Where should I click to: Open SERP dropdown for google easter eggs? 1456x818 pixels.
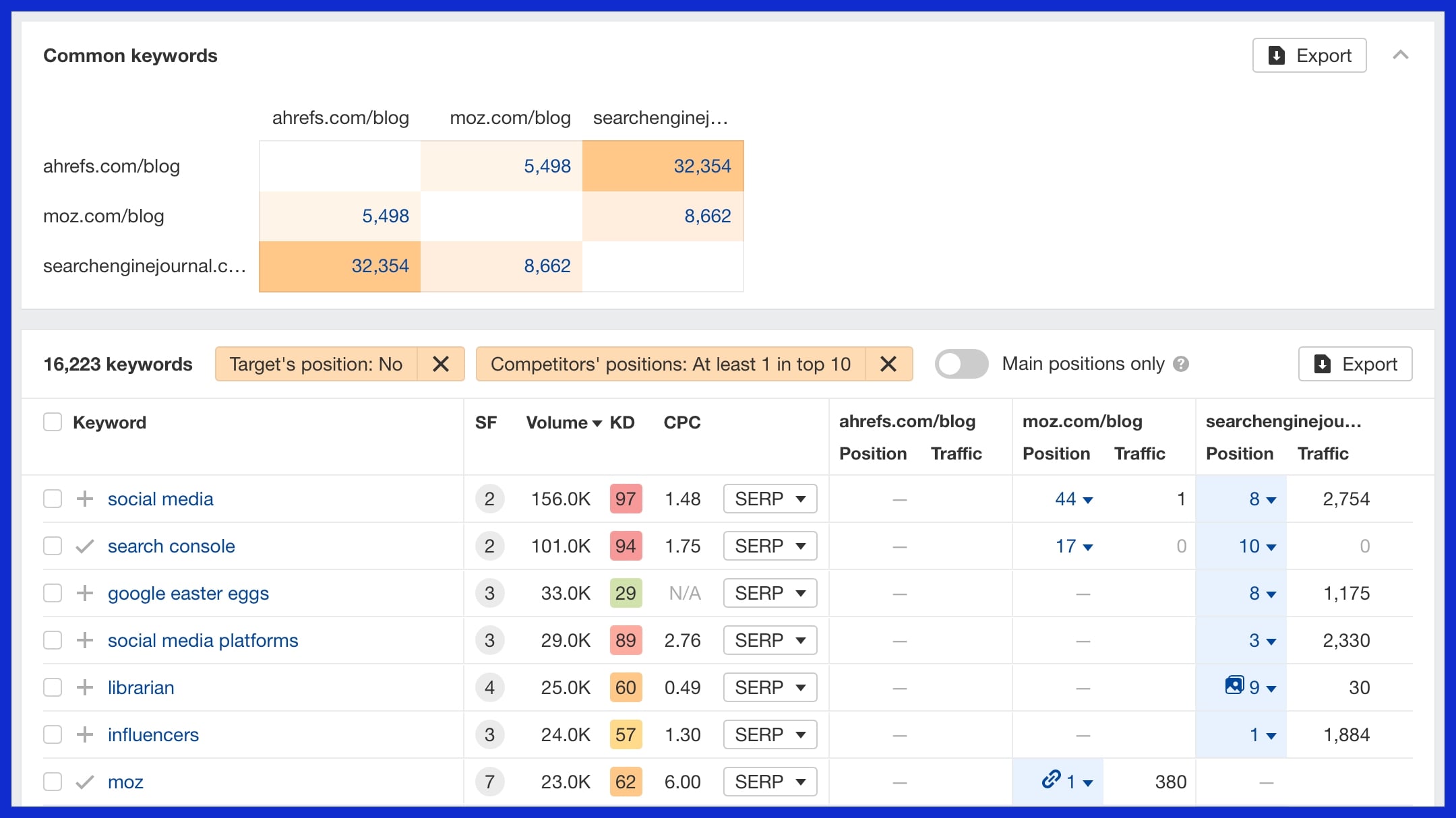click(x=770, y=593)
